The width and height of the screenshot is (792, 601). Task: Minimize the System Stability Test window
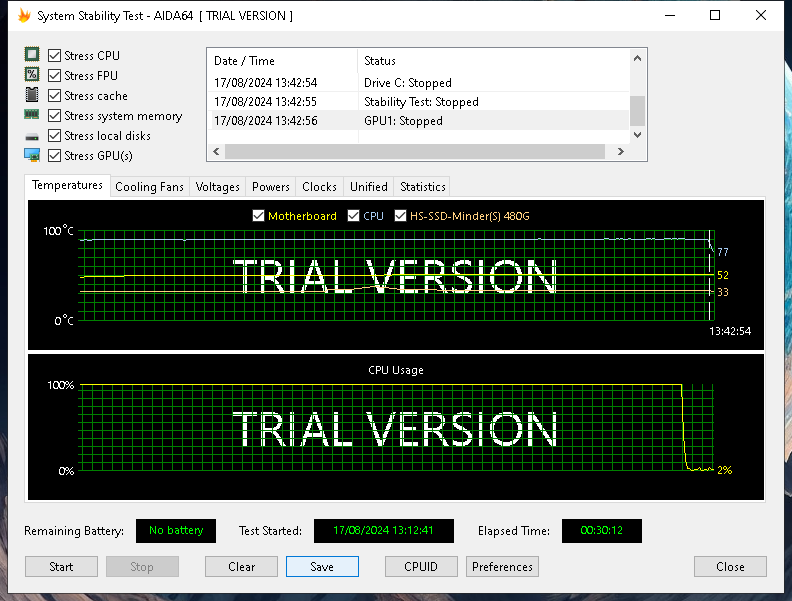click(670, 16)
